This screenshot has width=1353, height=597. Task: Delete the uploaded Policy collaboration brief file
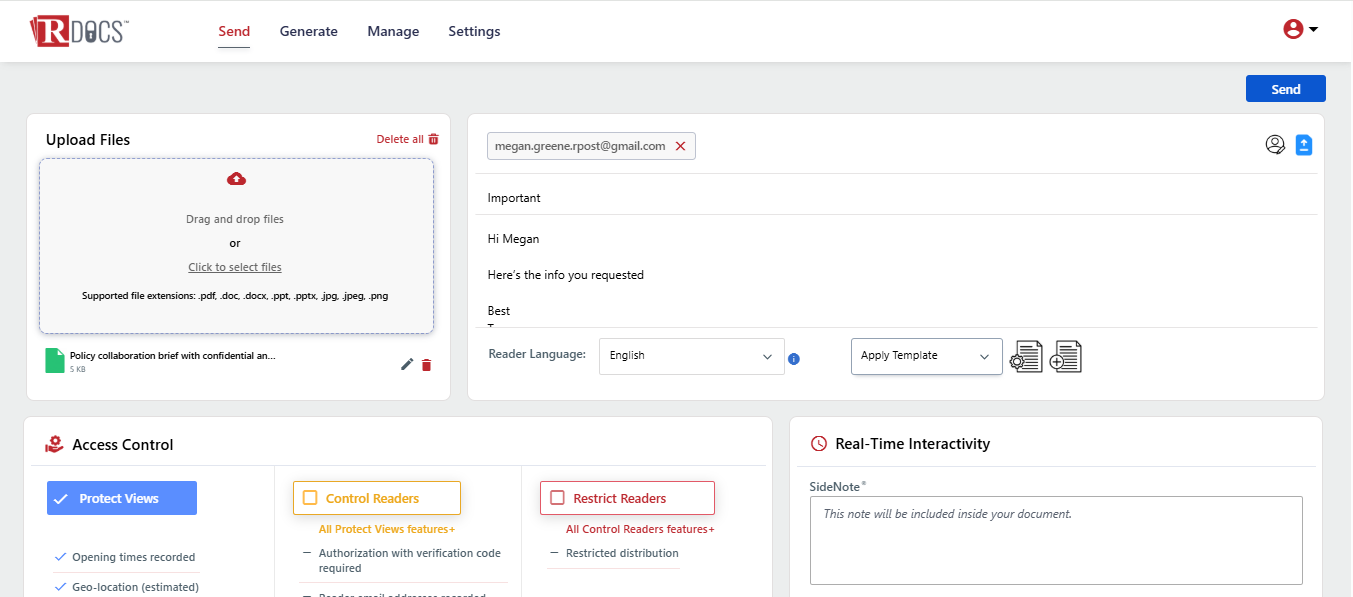(427, 365)
